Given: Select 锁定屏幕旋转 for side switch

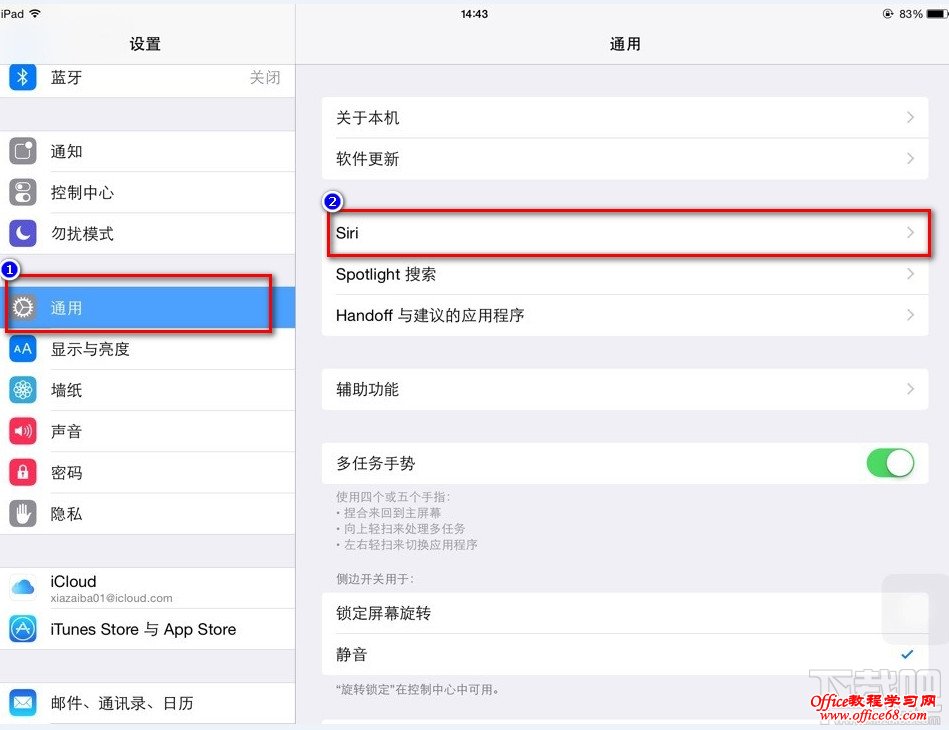Looking at the screenshot, I should tap(625, 613).
